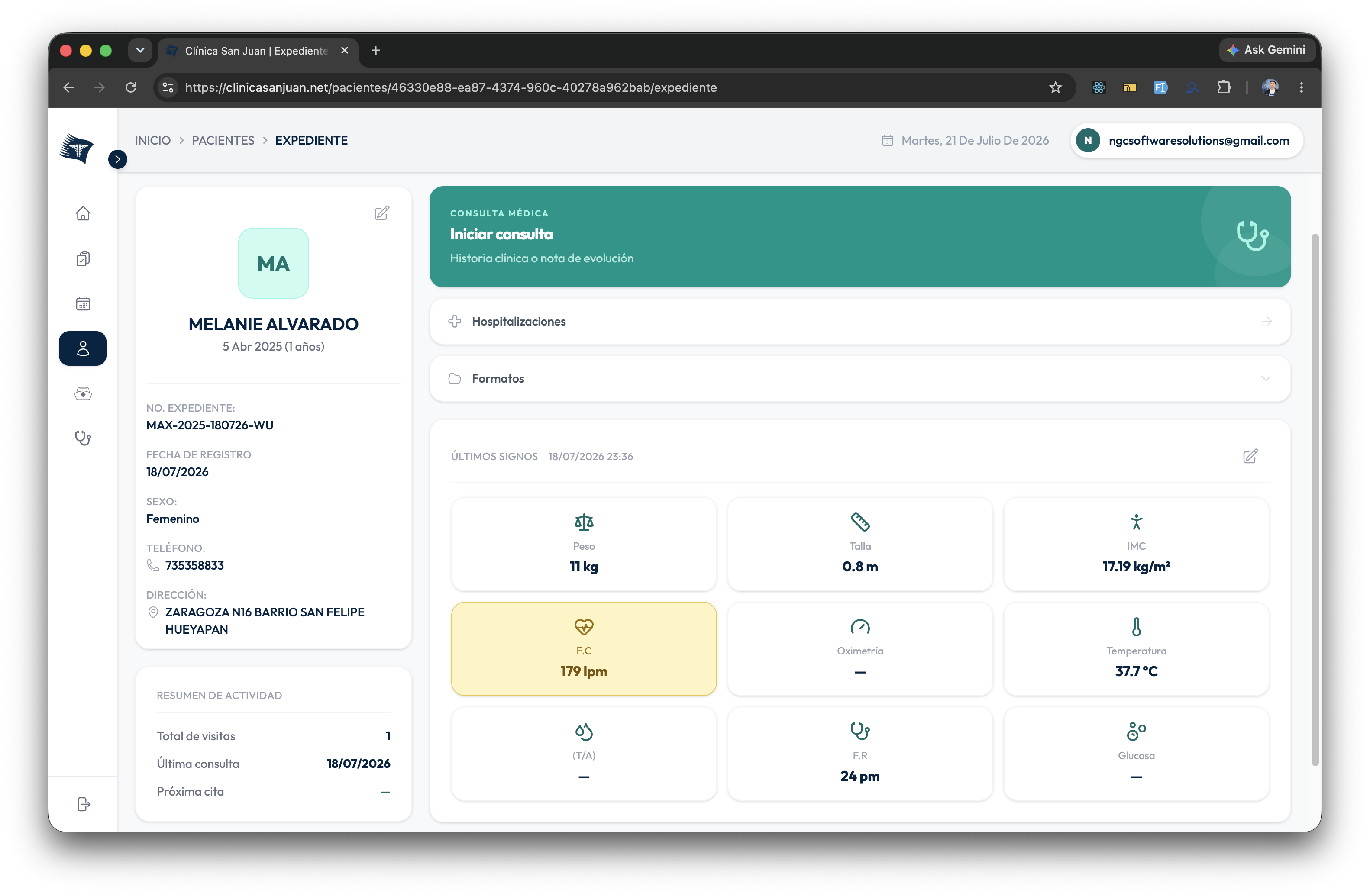Screen dimensions: 1370x896
Task: Edit the últimos signos vitals
Action: coord(1250,456)
